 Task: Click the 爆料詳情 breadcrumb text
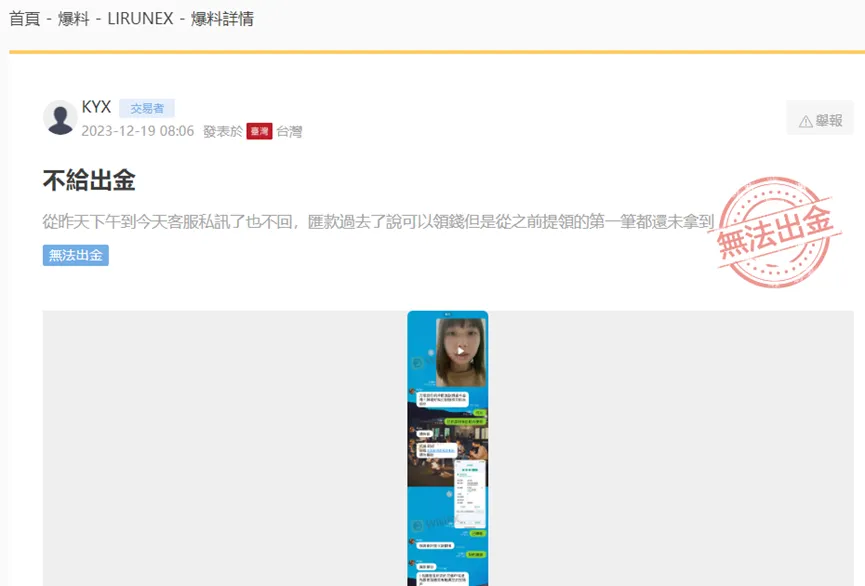222,19
